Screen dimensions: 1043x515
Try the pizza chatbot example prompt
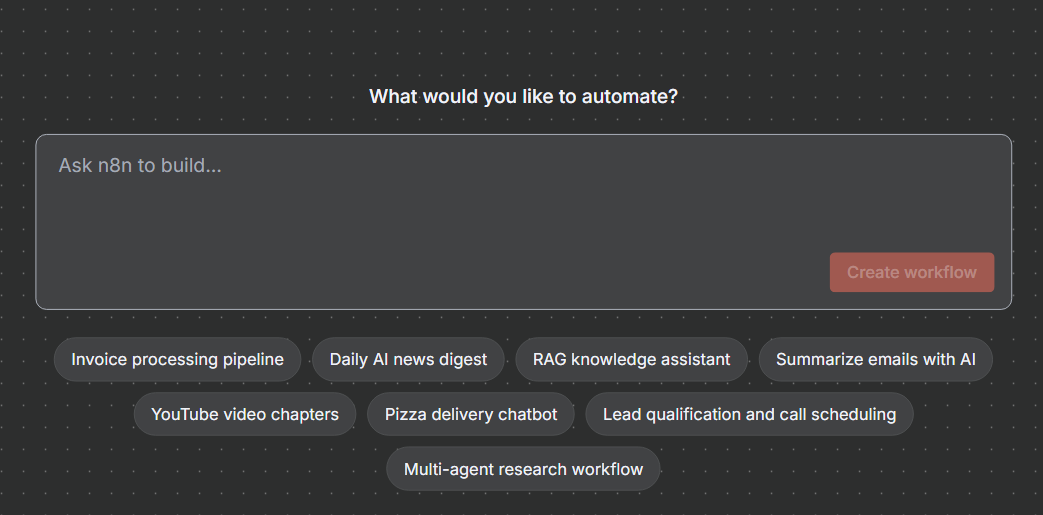click(x=471, y=414)
